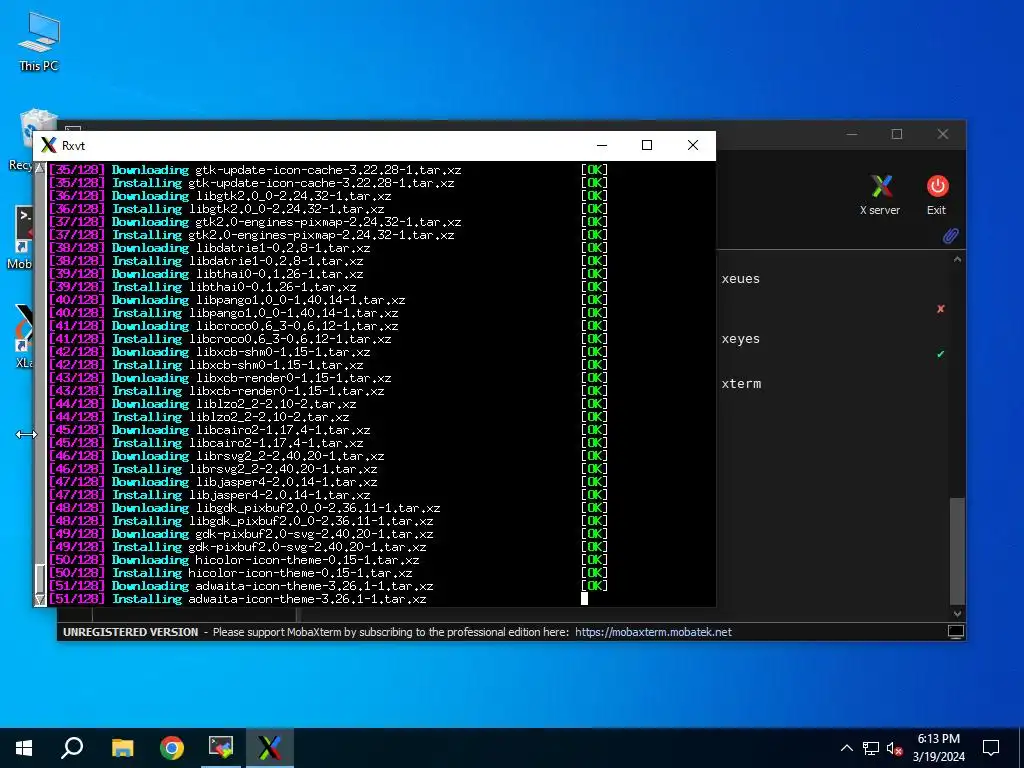This screenshot has width=1024, height=768.
Task: Click the muted volume icon in tray
Action: tap(895, 748)
